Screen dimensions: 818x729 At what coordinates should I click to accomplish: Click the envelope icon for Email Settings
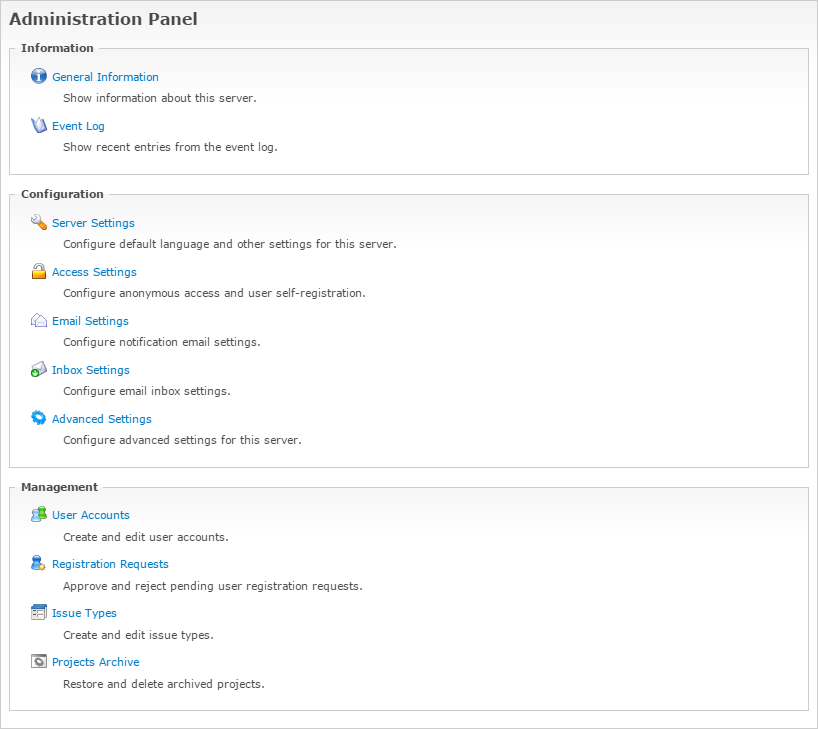39,320
